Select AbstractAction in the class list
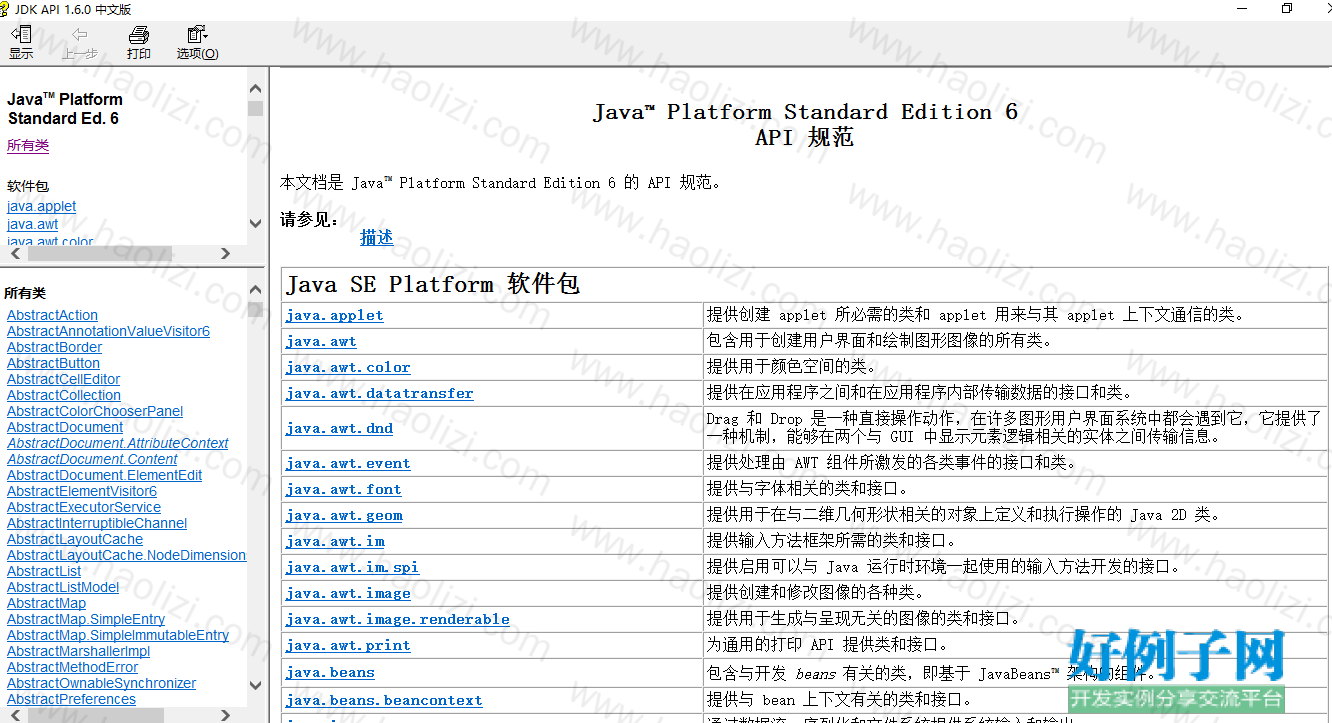This screenshot has width=1332, height=723. pyautogui.click(x=52, y=315)
